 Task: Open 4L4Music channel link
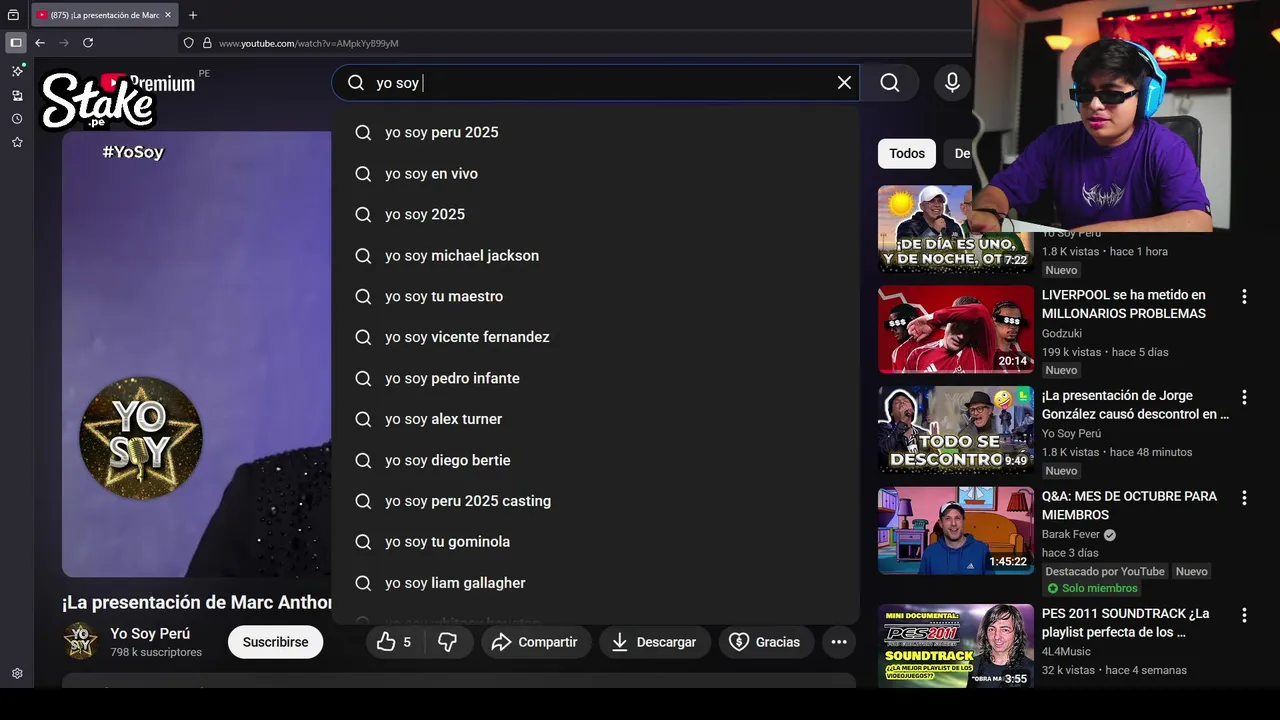coord(1066,651)
